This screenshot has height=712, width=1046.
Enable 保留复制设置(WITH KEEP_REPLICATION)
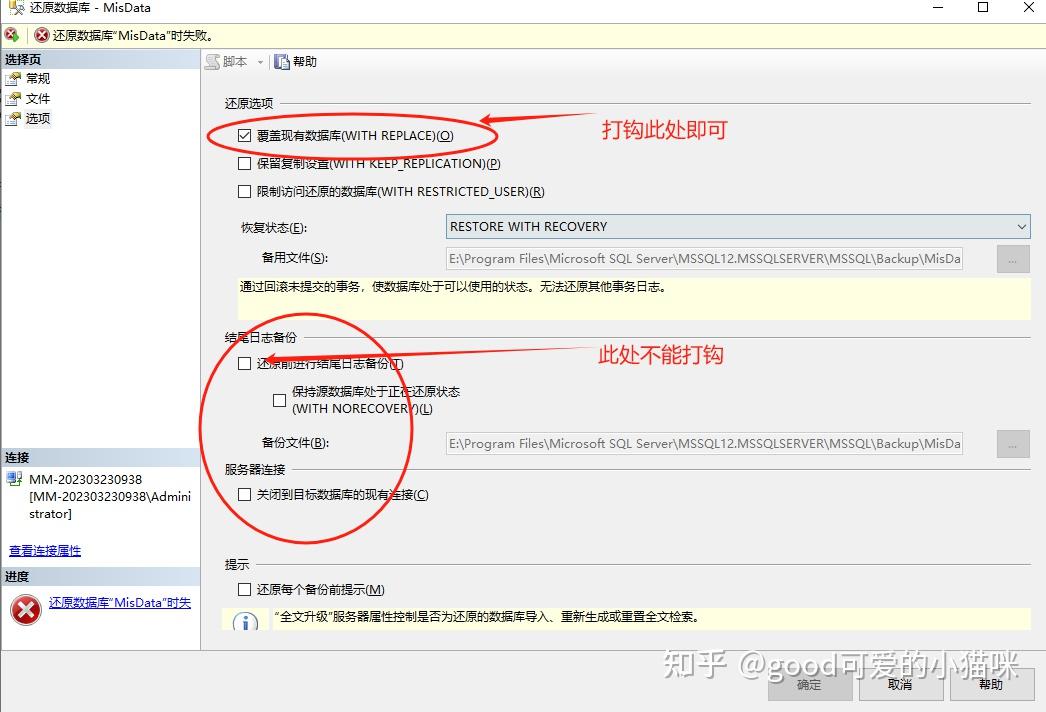244,163
